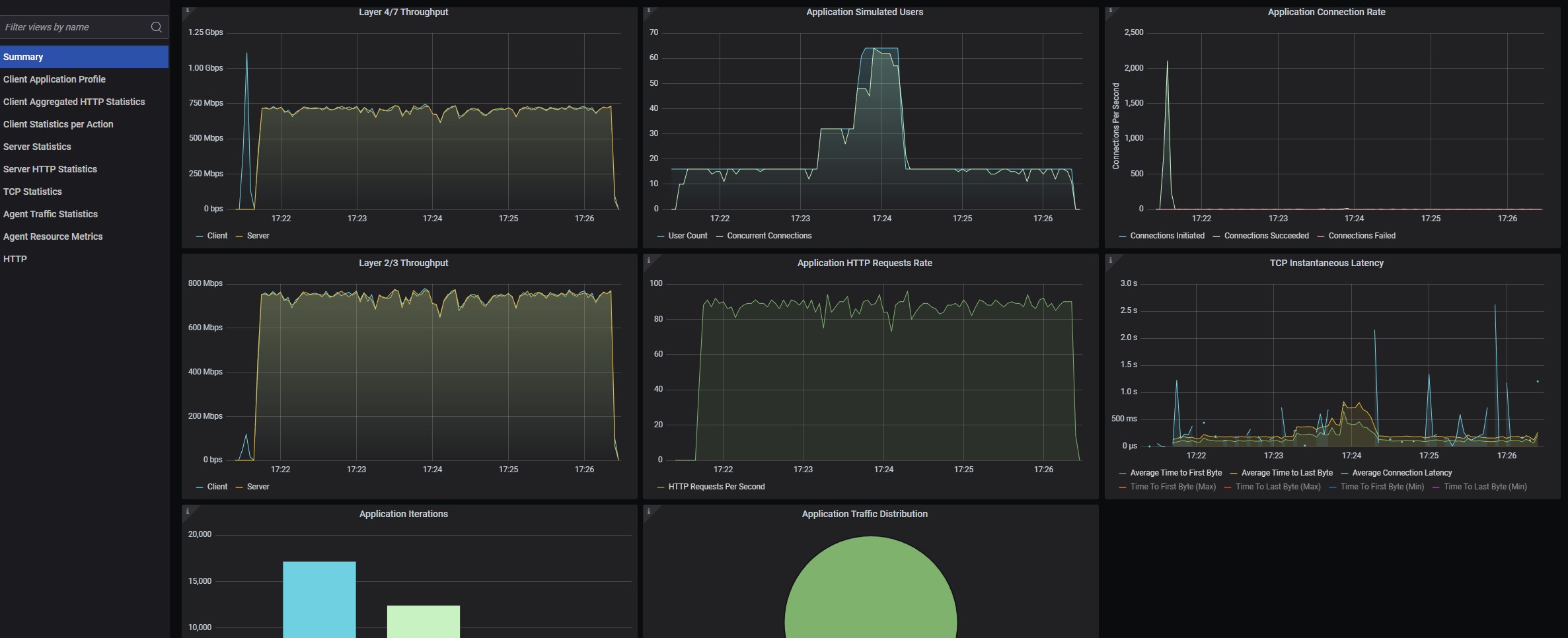The image size is (1568, 638).
Task: Toggle Average Connection Latency legend entry
Action: [x=1401, y=473]
